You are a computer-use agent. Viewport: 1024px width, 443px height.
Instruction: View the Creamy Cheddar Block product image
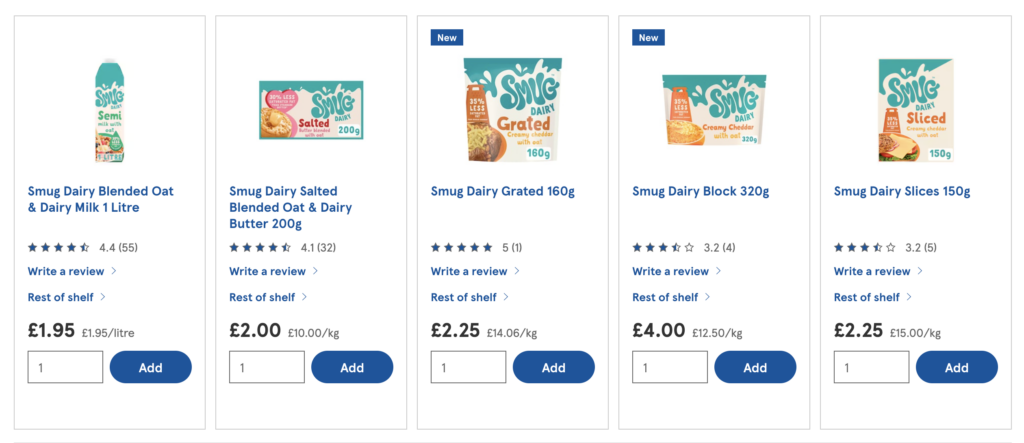coord(714,110)
